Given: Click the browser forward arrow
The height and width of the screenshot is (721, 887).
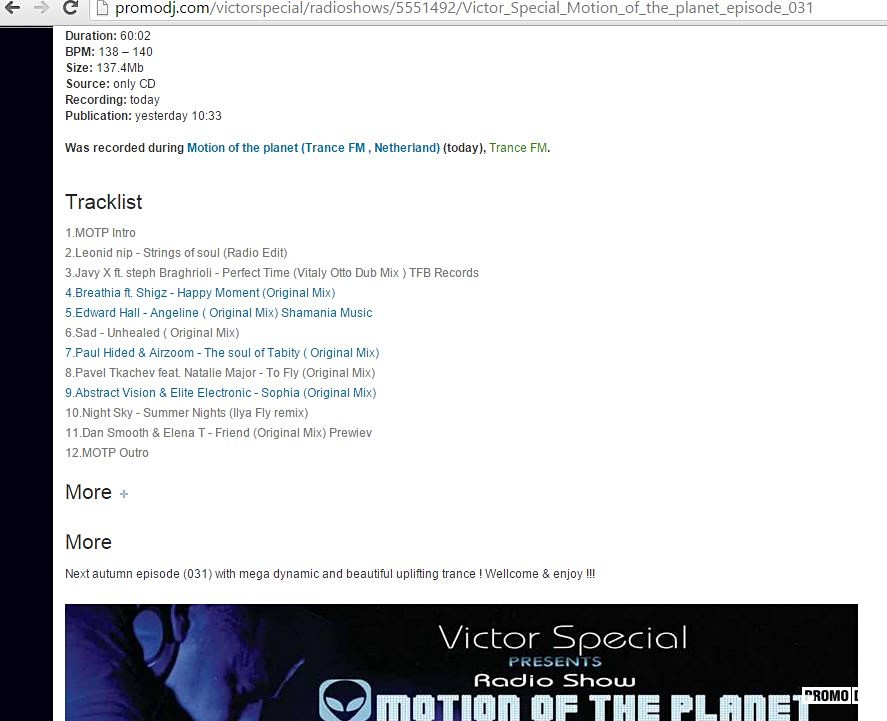Looking at the screenshot, I should tap(41, 8).
